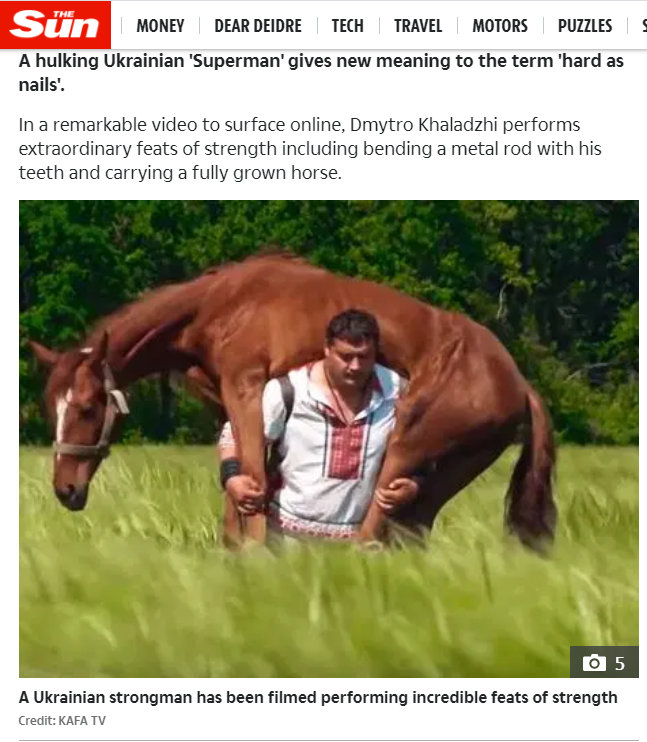The width and height of the screenshot is (647, 742).
Task: Open the Travel section
Action: [418, 26]
